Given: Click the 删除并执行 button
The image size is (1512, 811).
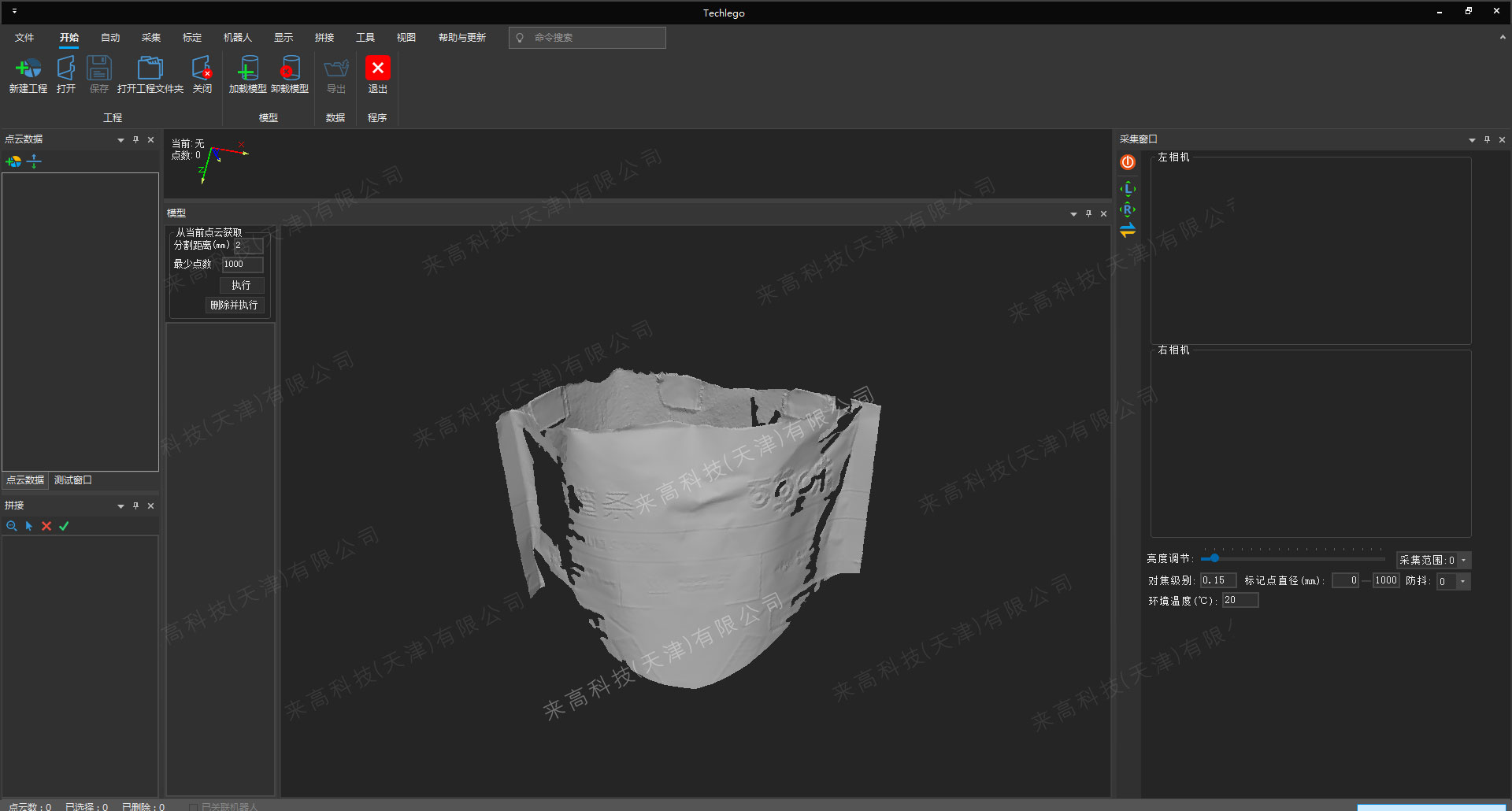Looking at the screenshot, I should [234, 306].
